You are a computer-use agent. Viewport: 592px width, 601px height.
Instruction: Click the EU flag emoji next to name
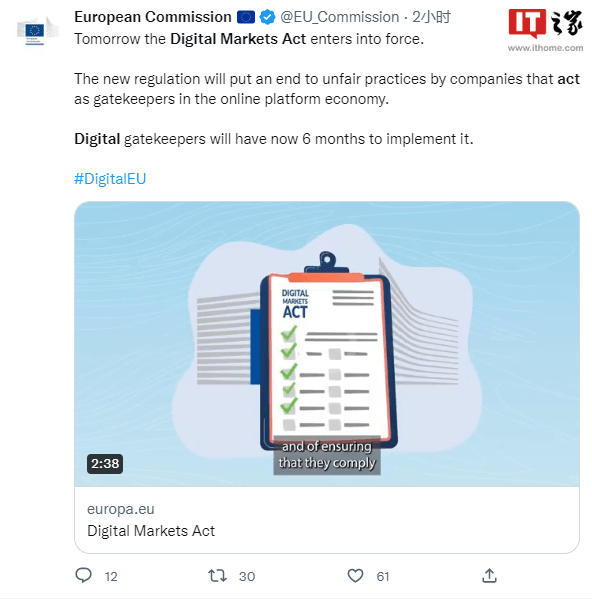tap(246, 17)
